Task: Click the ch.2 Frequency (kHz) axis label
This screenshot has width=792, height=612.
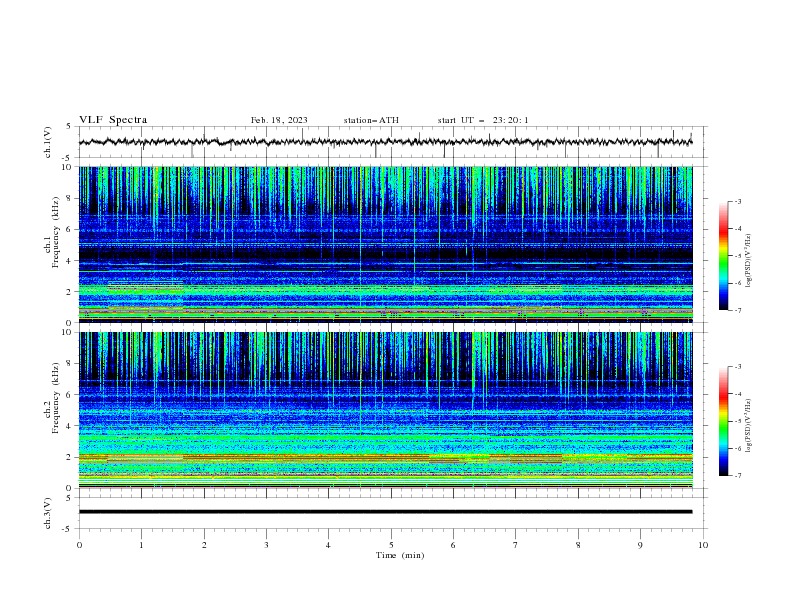Action: click(x=52, y=398)
